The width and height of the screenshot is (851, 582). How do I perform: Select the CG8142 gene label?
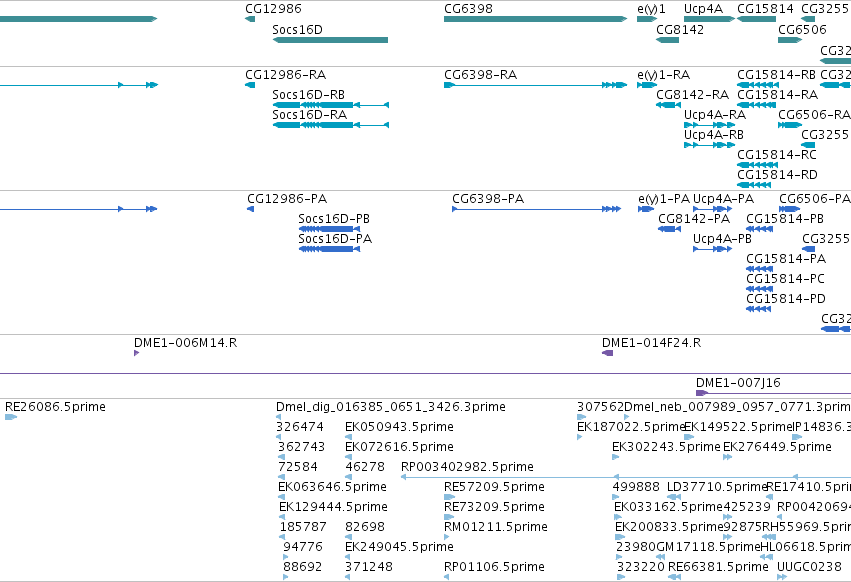(x=679, y=29)
